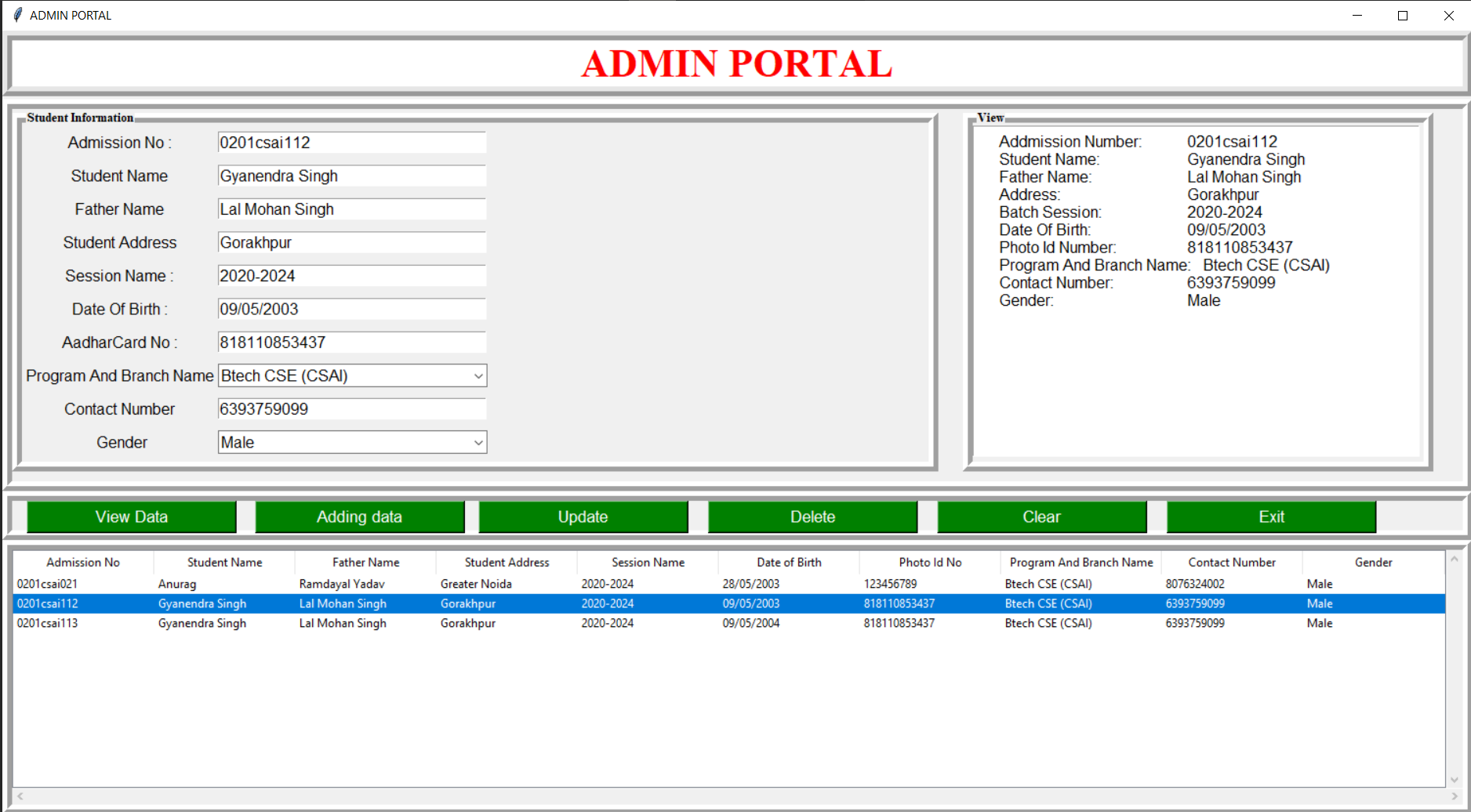Focus the AadharCard No input field
Image resolution: width=1471 pixels, height=812 pixels.
click(x=352, y=343)
